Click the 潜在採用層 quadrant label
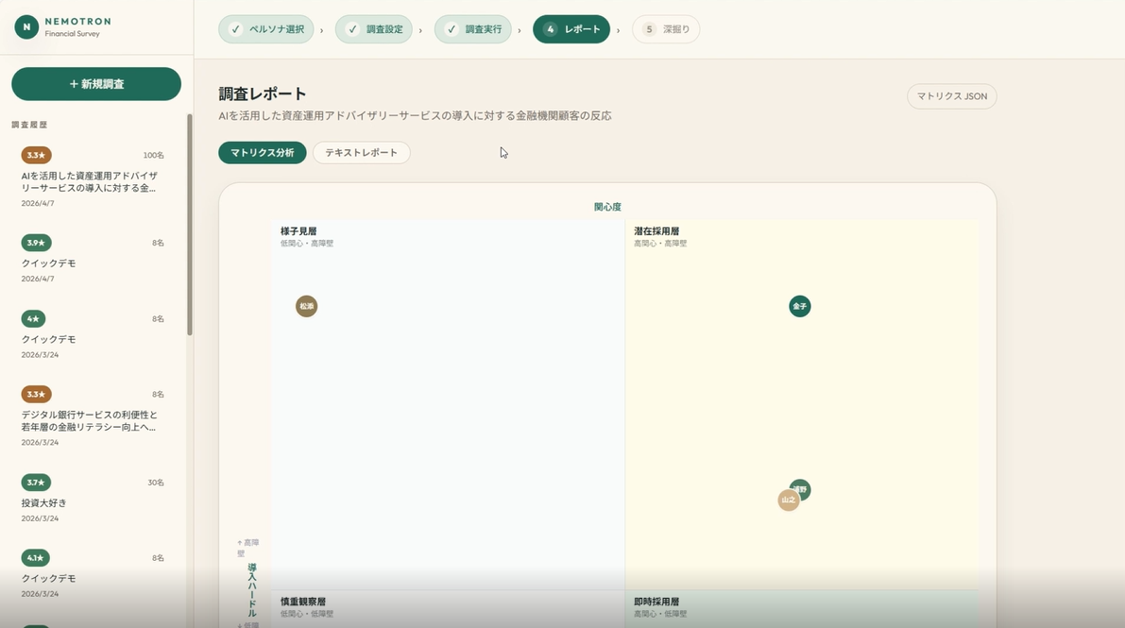Screen dimensions: 1125x628 click(656, 231)
